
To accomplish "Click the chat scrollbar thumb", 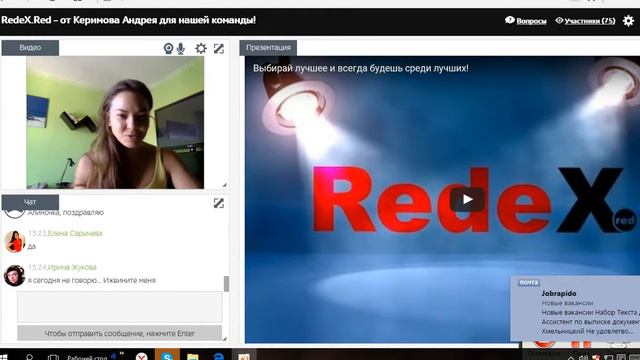I will coord(227,284).
